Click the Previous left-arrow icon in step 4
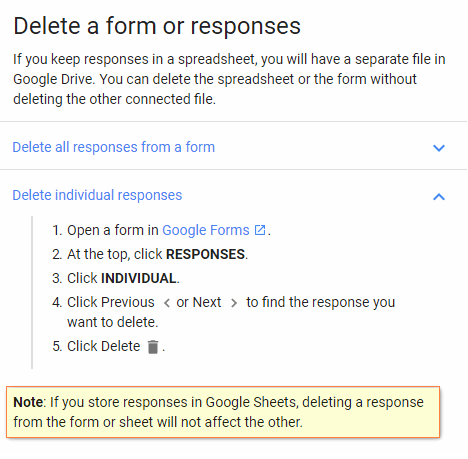Viewport: 468px width, 459px height. point(167,303)
